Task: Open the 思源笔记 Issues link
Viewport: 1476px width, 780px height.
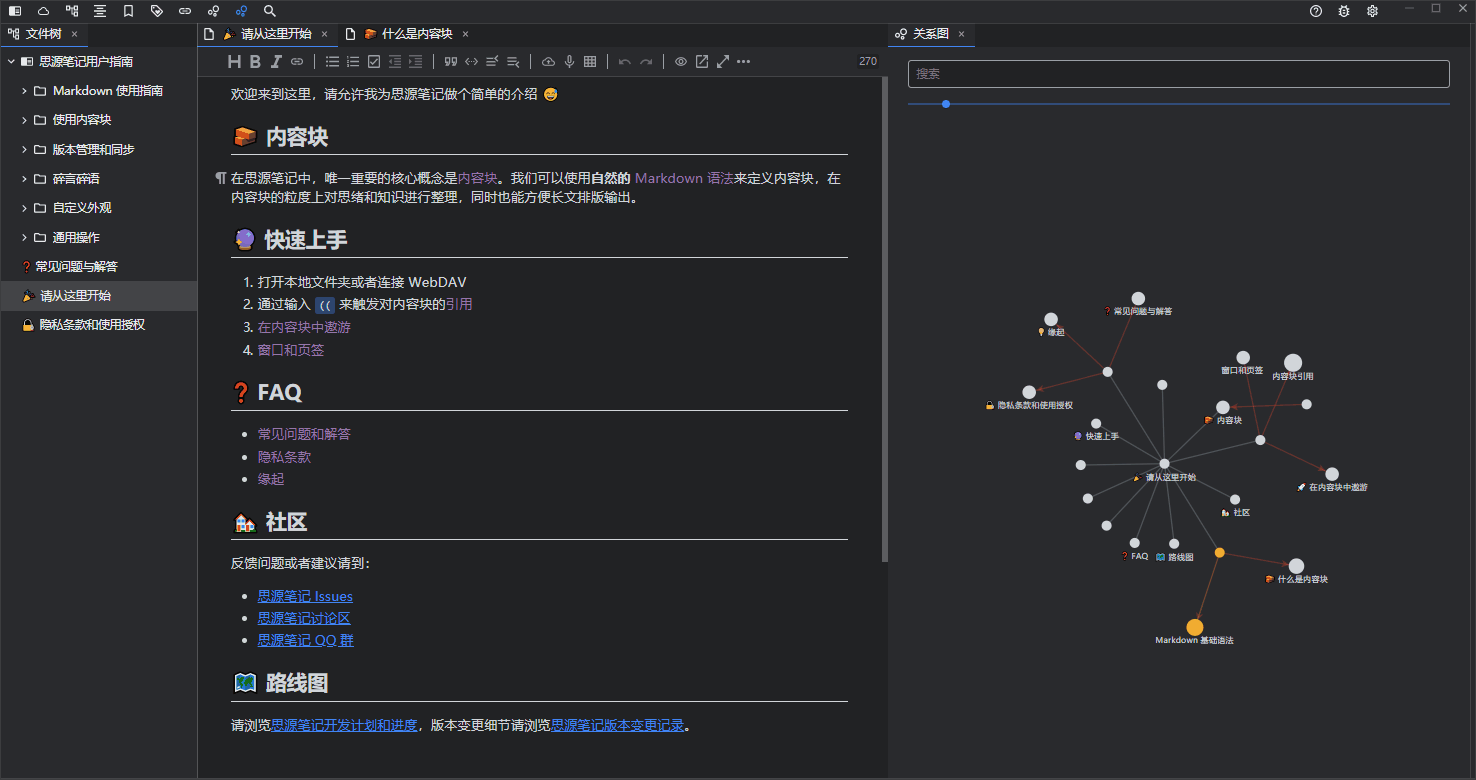Action: 305,597
